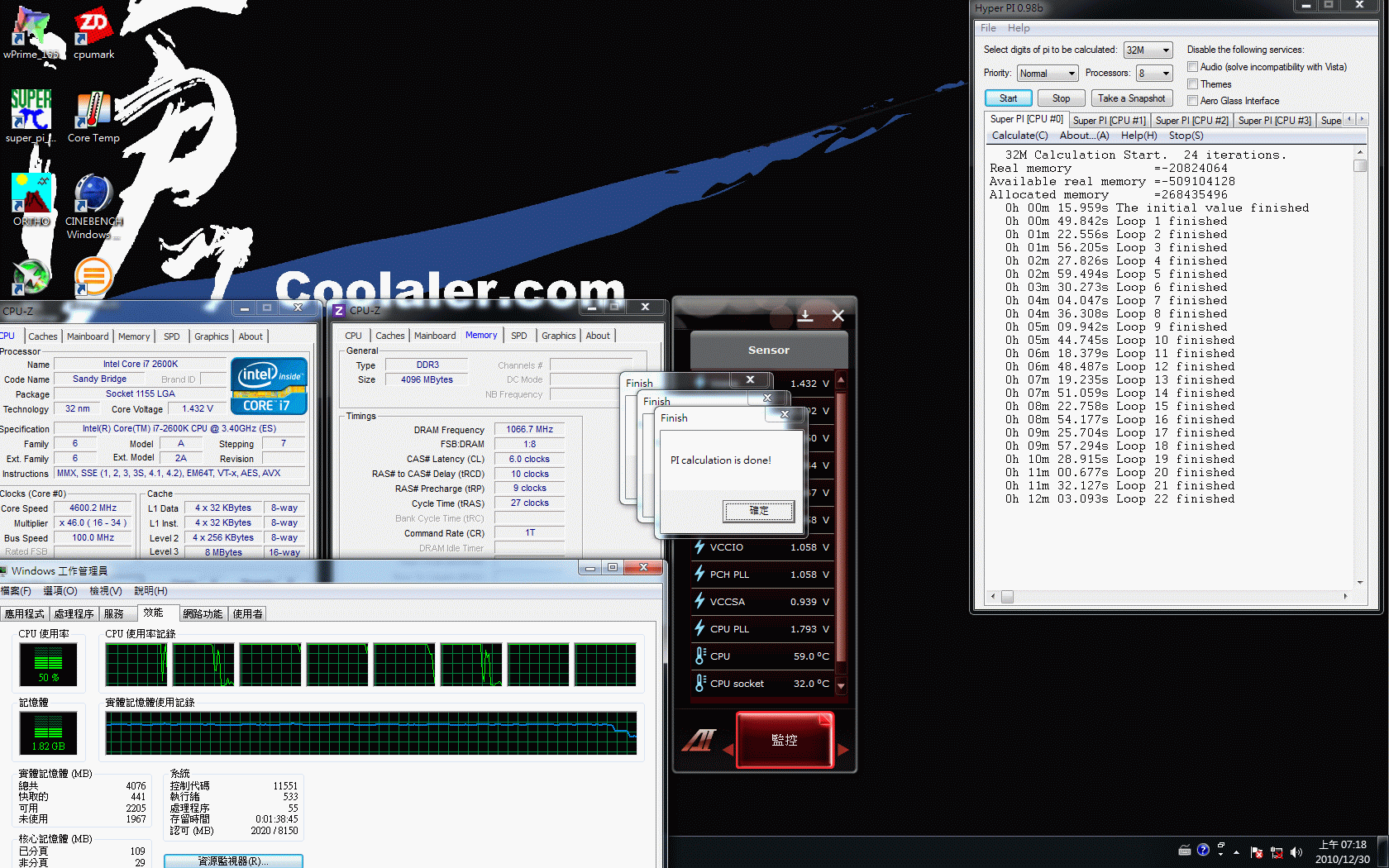The height and width of the screenshot is (868, 1389).
Task: Click the VCCSA lightning bolt icon
Action: [x=699, y=601]
